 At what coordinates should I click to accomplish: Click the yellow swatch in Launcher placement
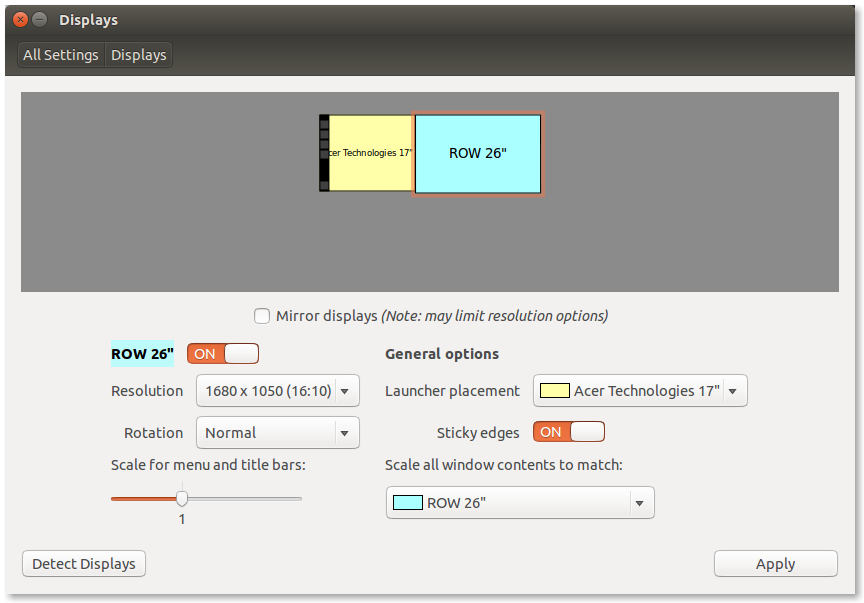point(555,391)
